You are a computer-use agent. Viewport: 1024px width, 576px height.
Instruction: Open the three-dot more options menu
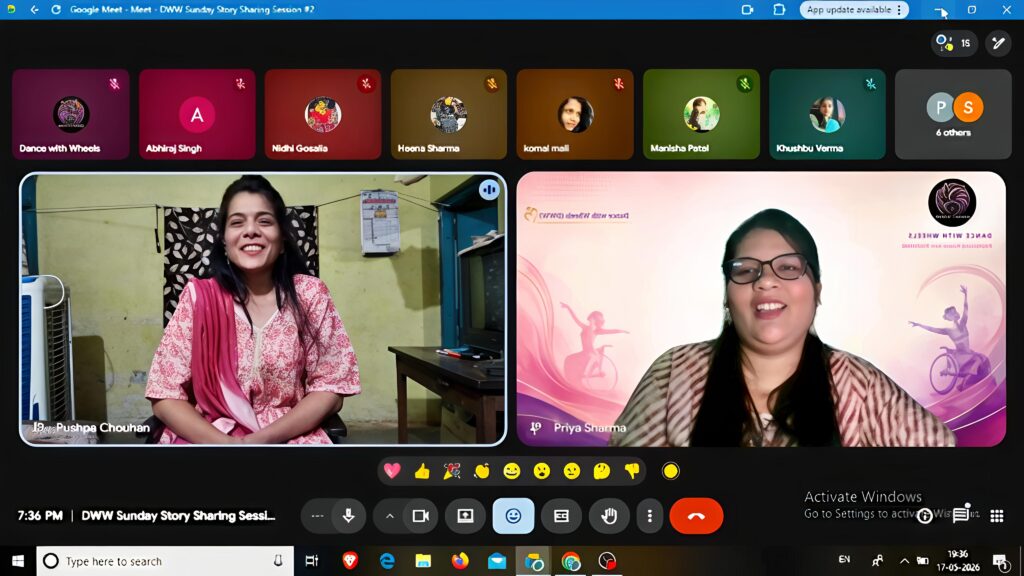tap(649, 516)
